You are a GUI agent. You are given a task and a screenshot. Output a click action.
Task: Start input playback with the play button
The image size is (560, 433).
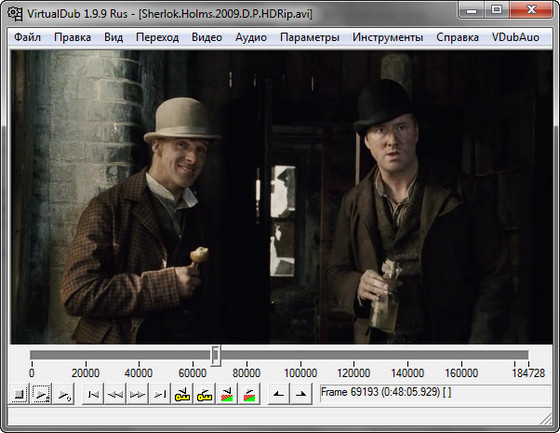point(42,394)
